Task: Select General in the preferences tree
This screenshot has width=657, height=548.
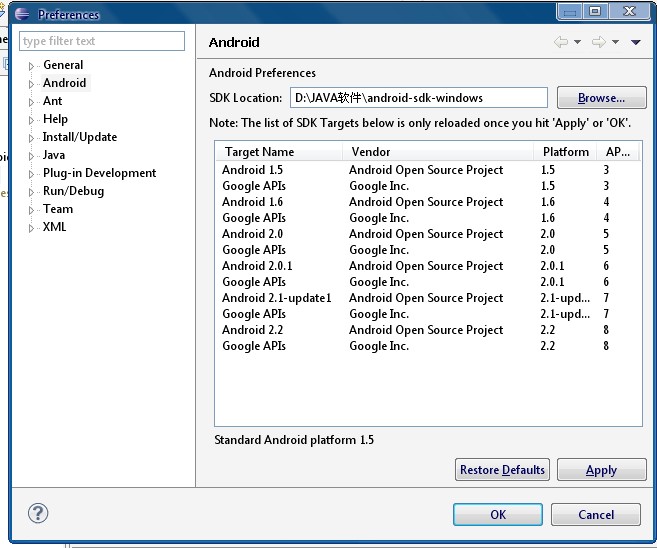Action: [63, 65]
